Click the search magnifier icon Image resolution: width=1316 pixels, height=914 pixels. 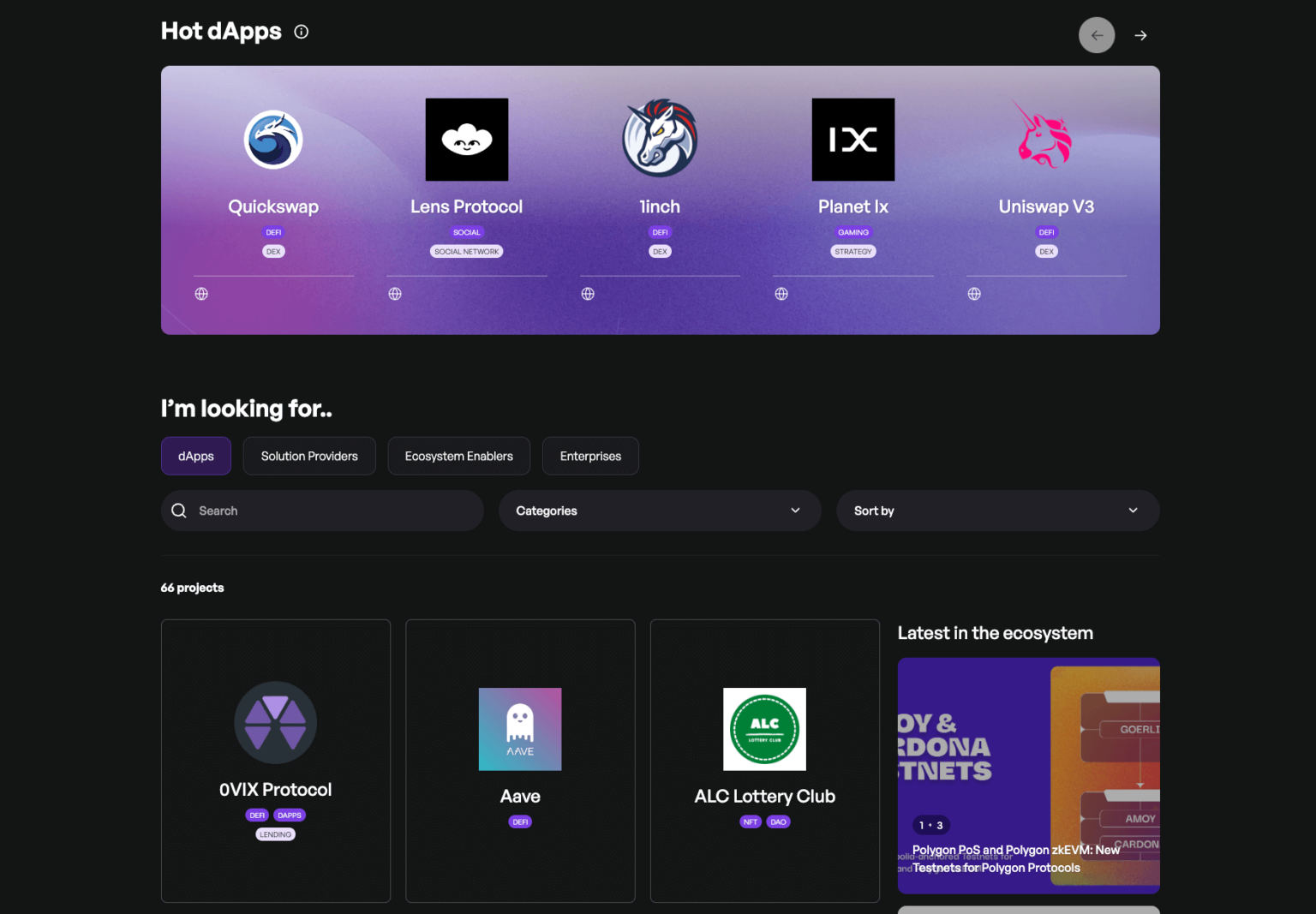click(178, 510)
